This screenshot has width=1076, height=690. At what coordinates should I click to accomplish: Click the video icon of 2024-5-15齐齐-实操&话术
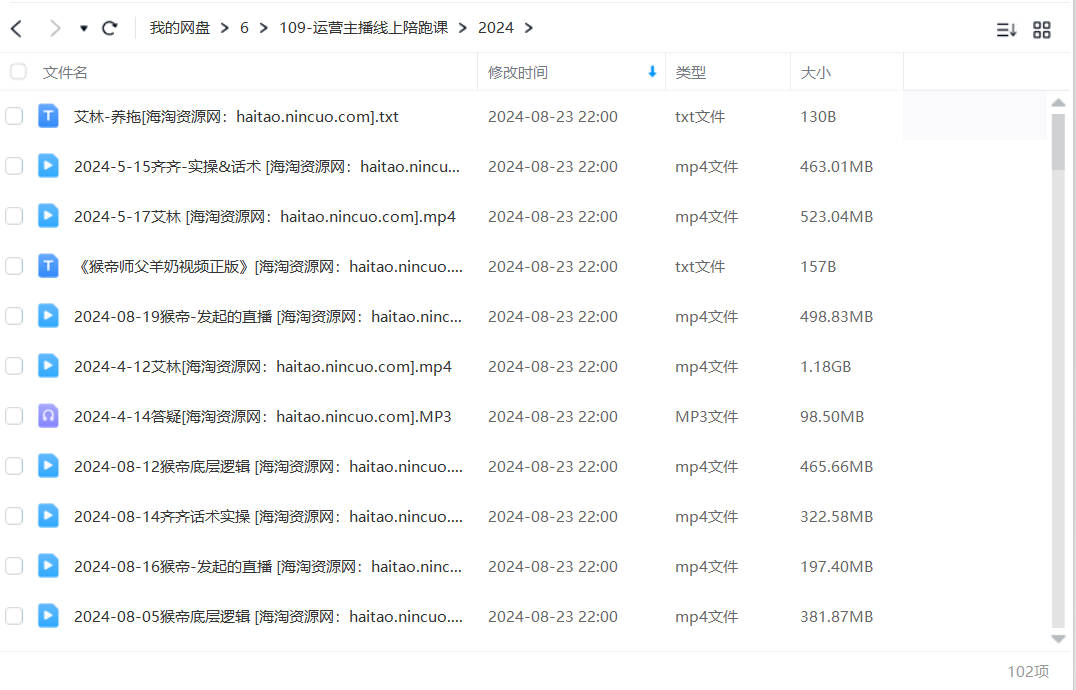[48, 166]
